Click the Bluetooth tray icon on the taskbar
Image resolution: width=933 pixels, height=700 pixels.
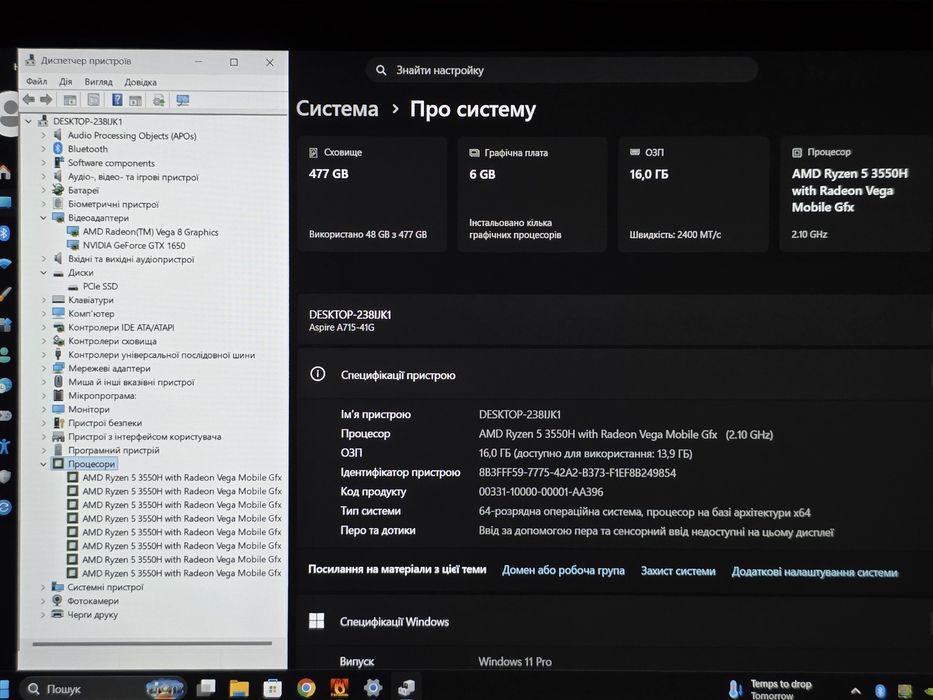click(x=880, y=690)
